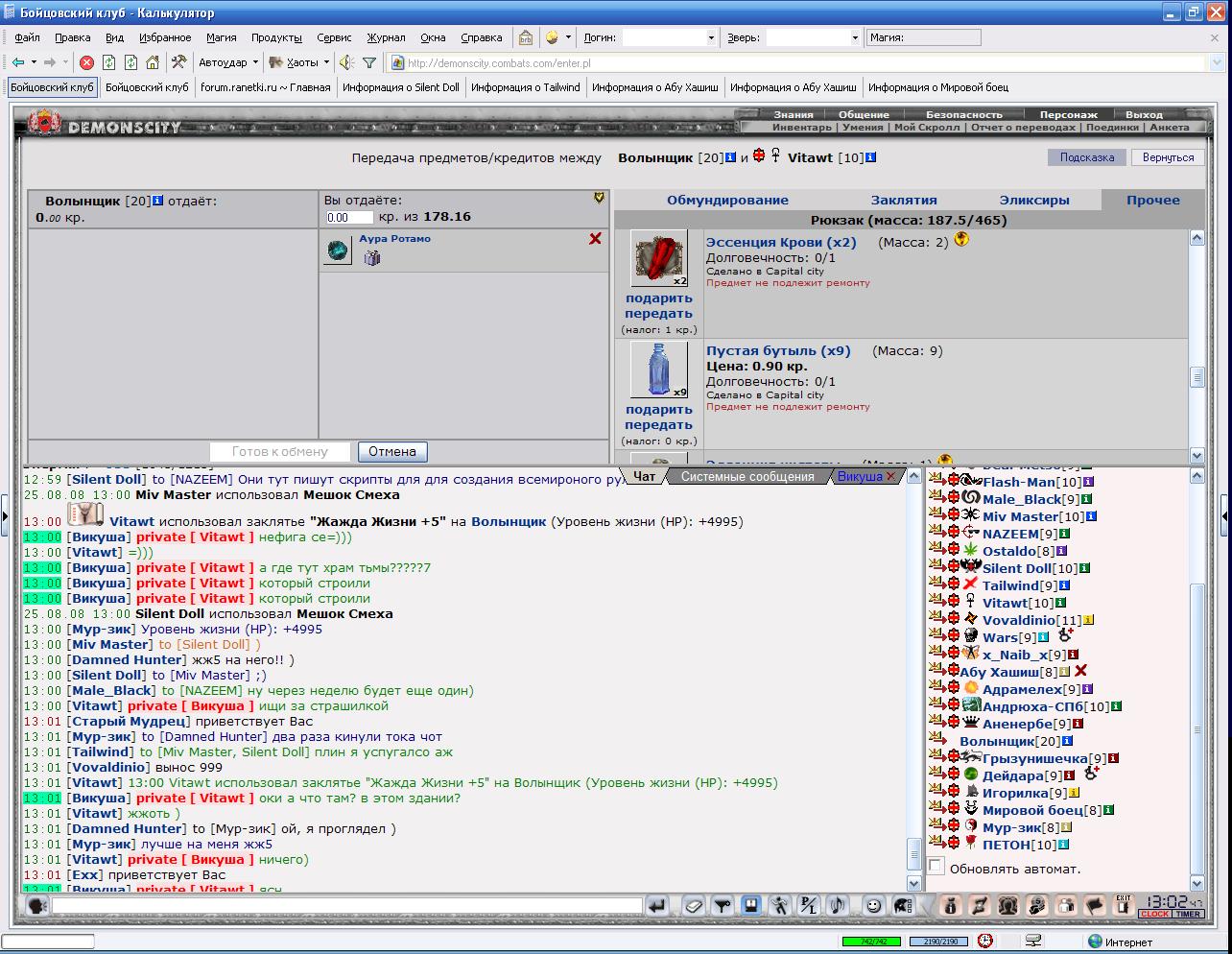
Task: Click the chat filter funnel icon
Action: coord(723,905)
